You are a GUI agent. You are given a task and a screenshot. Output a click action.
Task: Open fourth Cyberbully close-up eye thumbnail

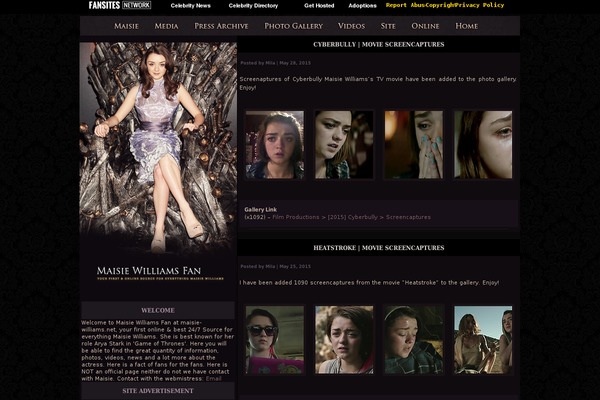point(483,145)
